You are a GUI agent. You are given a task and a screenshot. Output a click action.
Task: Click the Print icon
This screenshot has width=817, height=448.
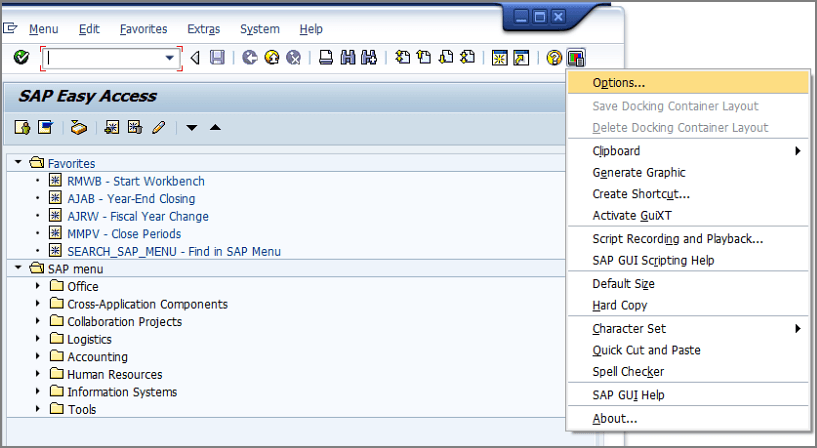tap(326, 57)
